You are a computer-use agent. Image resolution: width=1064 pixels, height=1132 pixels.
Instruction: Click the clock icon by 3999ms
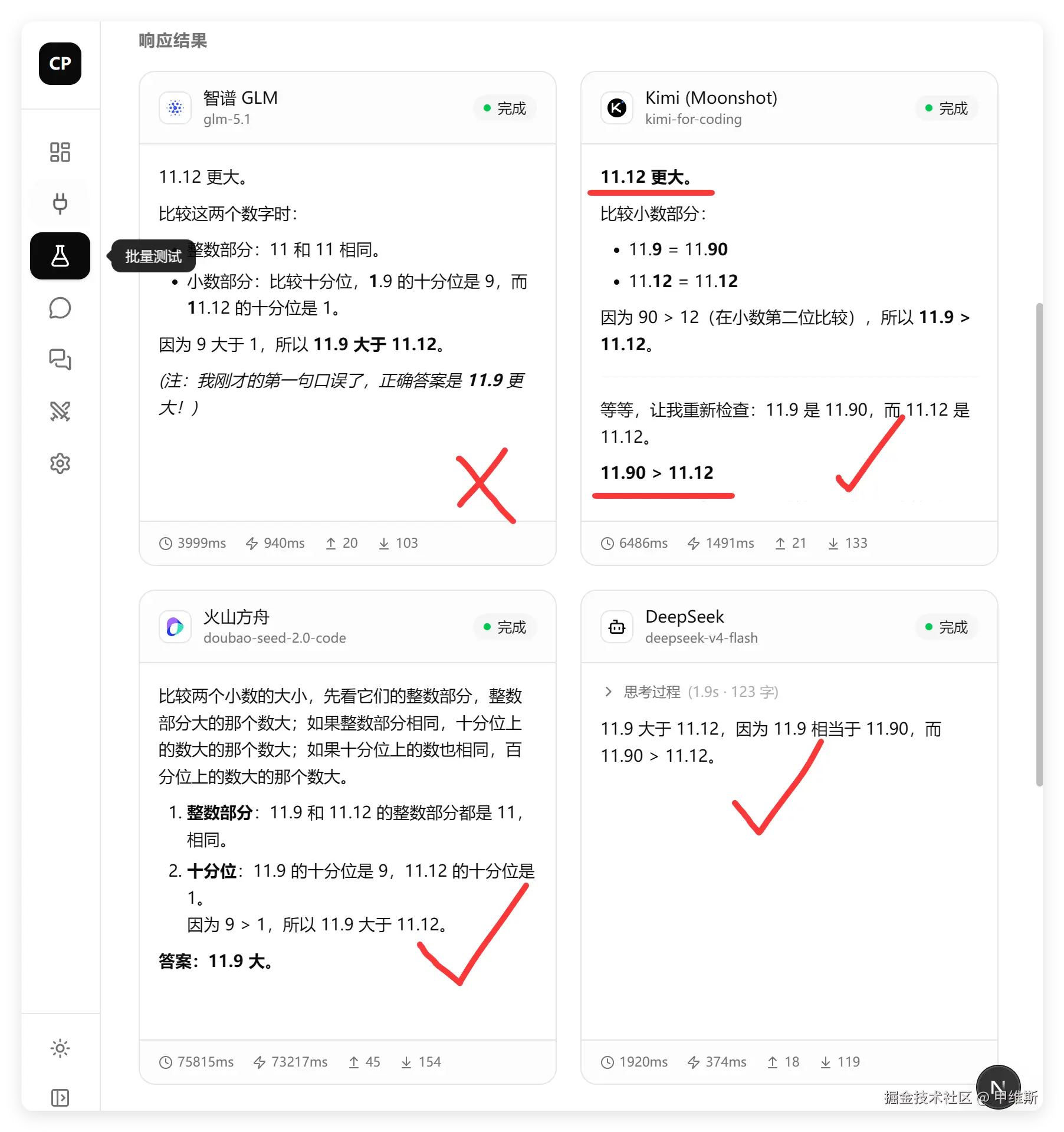pyautogui.click(x=166, y=544)
